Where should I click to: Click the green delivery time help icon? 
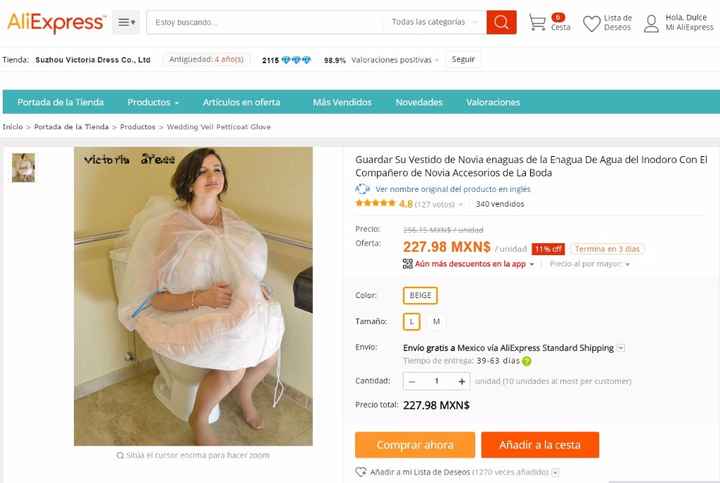point(527,361)
